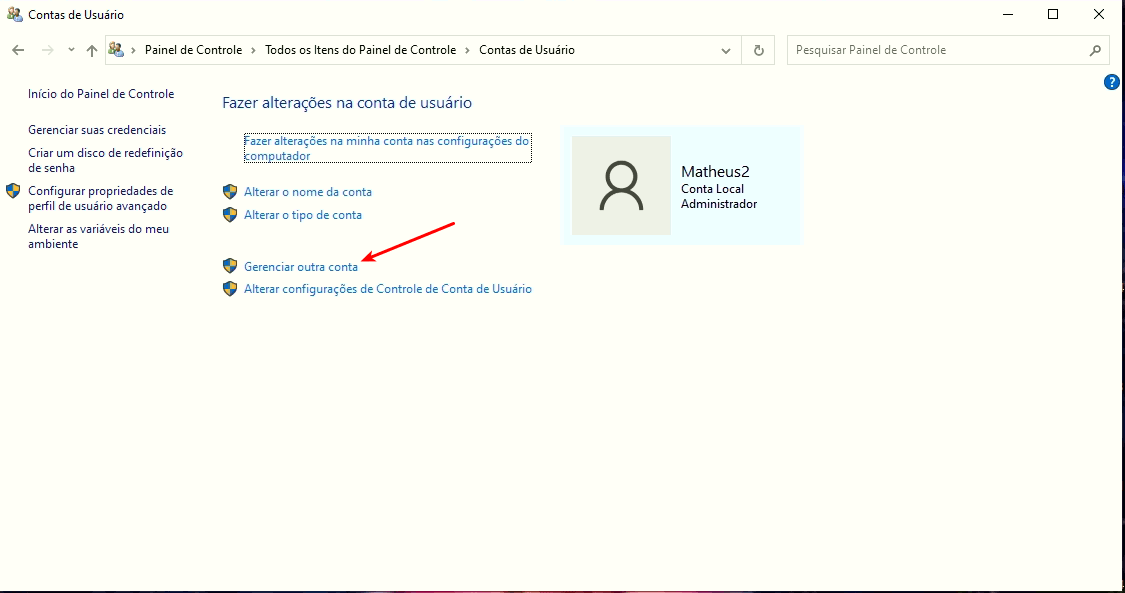Expand chevron before Painel de Controle
This screenshot has width=1125, height=593.
[133, 50]
